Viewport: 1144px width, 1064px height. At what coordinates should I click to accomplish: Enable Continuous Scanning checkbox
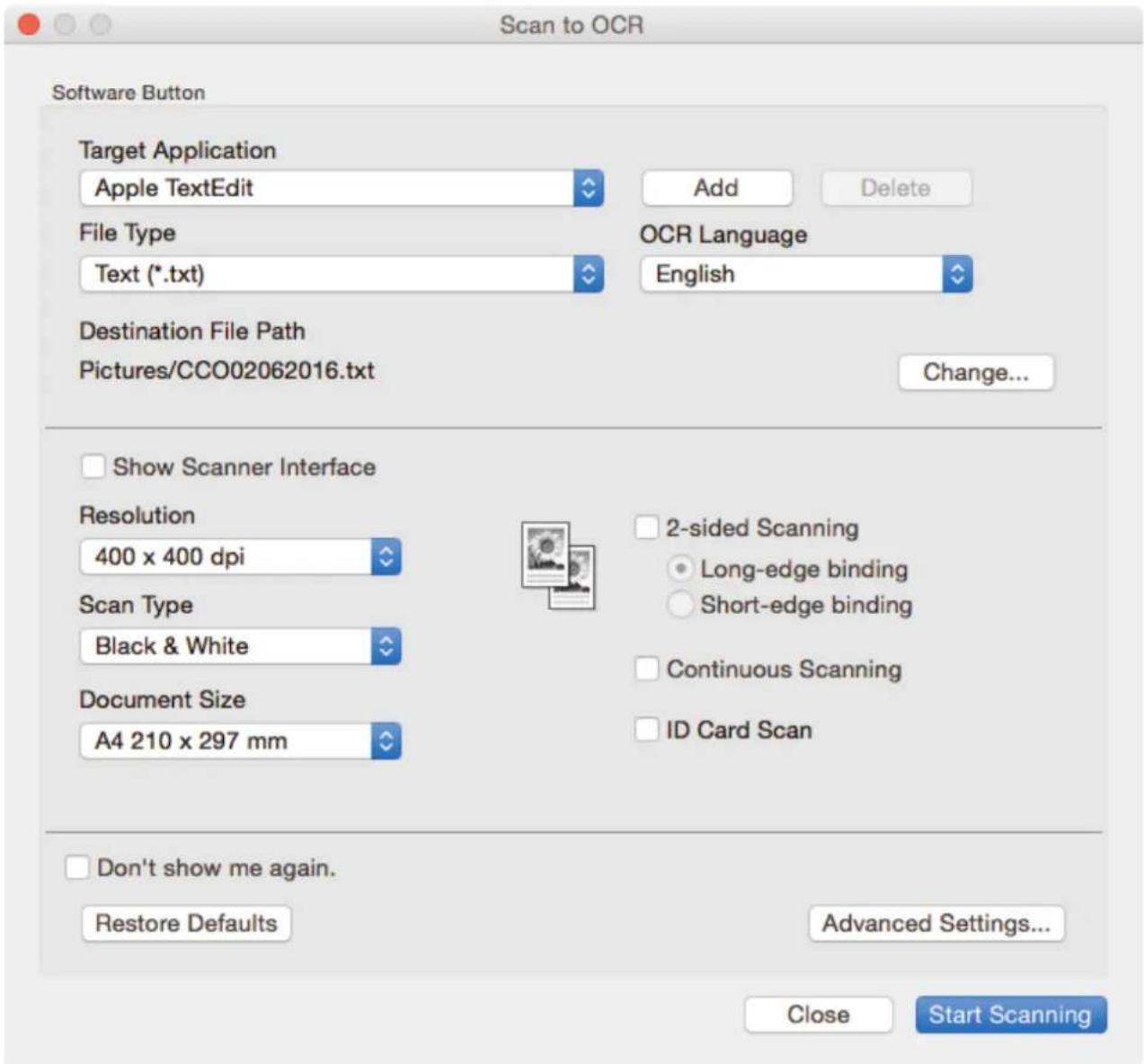point(647,669)
